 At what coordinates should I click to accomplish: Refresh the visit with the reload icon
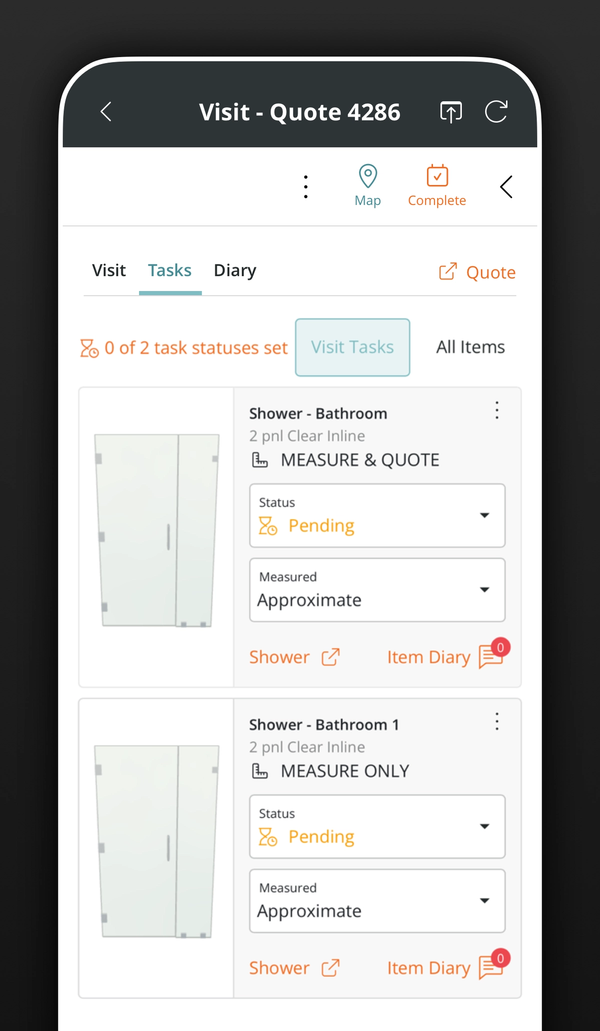click(x=496, y=112)
